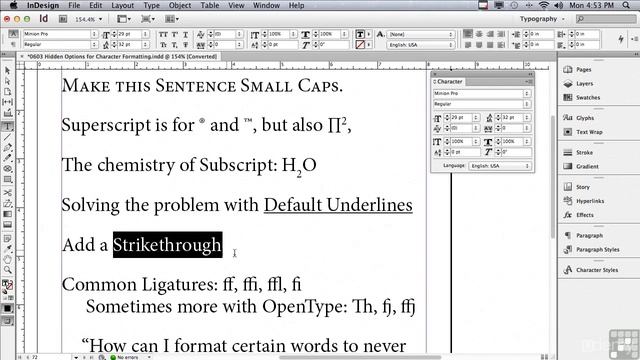Toggle Superscript formatting button
This screenshot has width=640, height=360.
click(175, 34)
